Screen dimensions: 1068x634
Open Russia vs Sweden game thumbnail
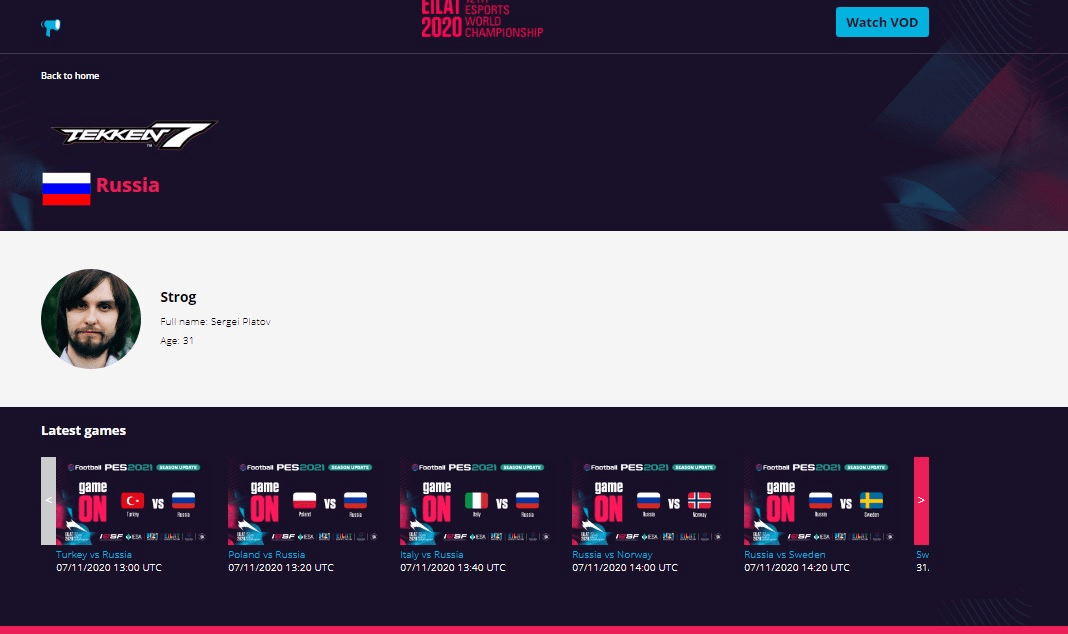tap(821, 500)
